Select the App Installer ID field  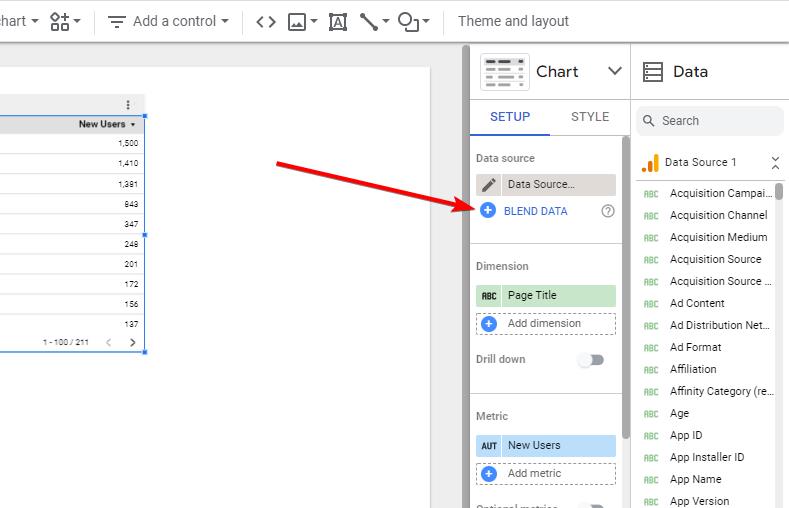(707, 457)
